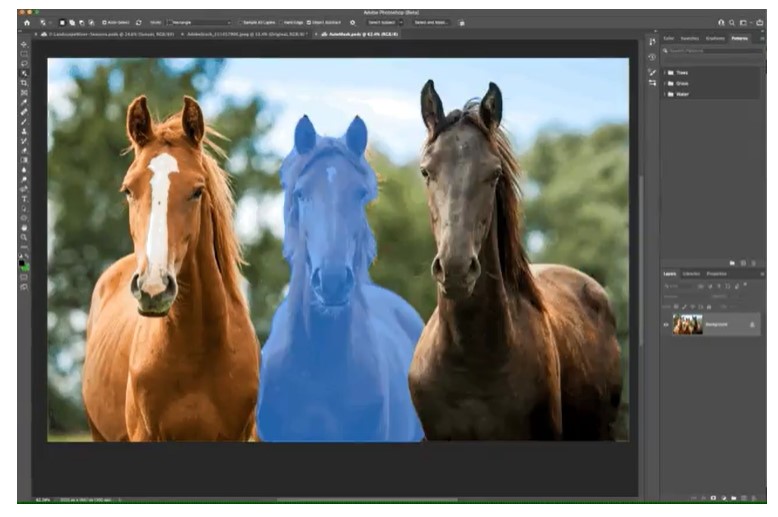This screenshot has width=778, height=517.
Task: Switch to the AdobeStock jpeg document tab
Action: 245,35
